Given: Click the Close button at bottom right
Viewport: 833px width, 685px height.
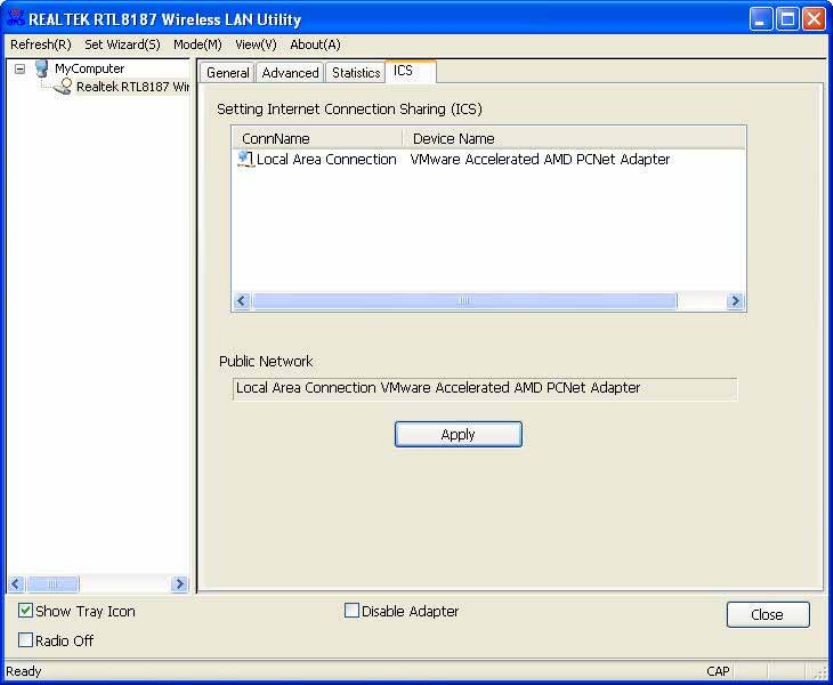Looking at the screenshot, I should point(768,615).
